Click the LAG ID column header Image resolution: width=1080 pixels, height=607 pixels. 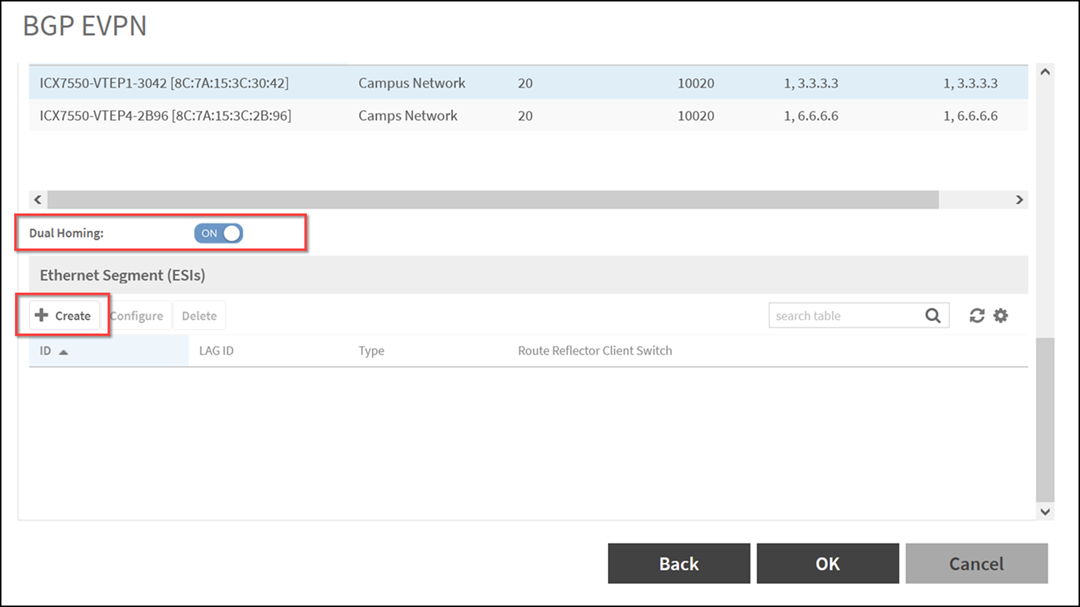216,351
